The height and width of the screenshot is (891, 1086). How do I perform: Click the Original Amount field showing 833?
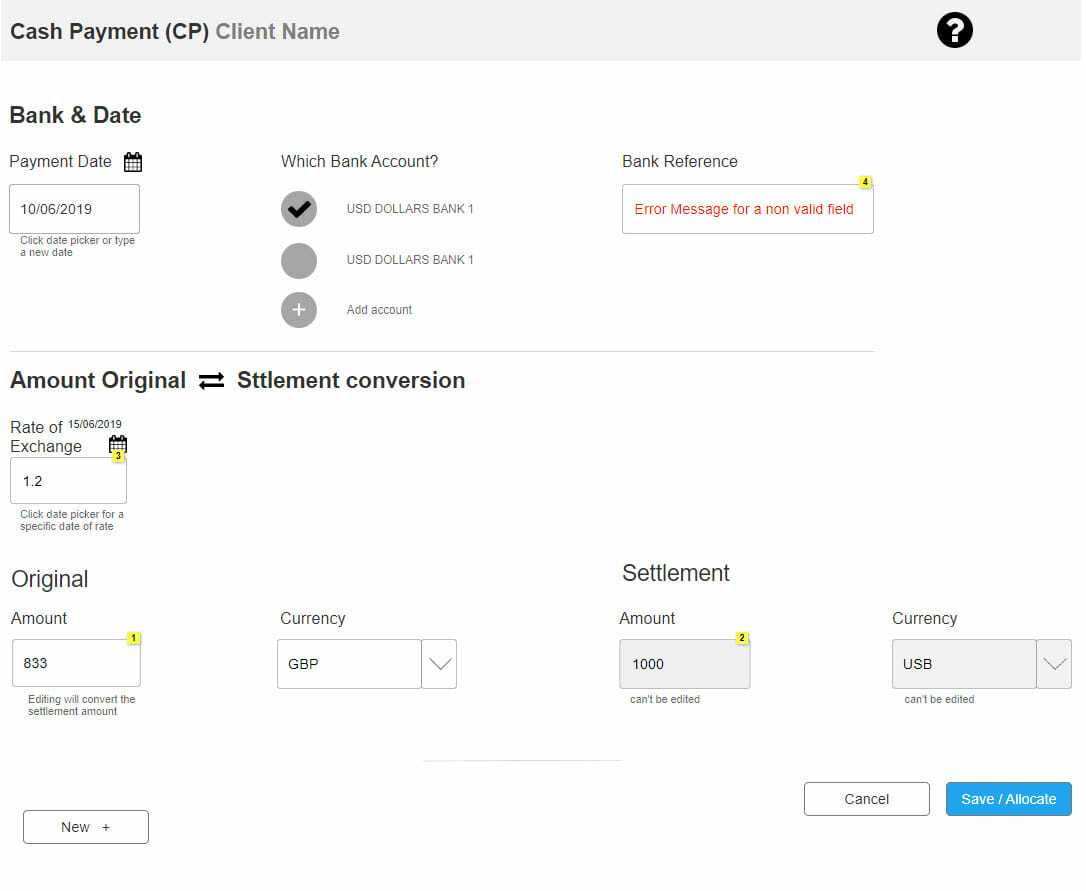76,663
